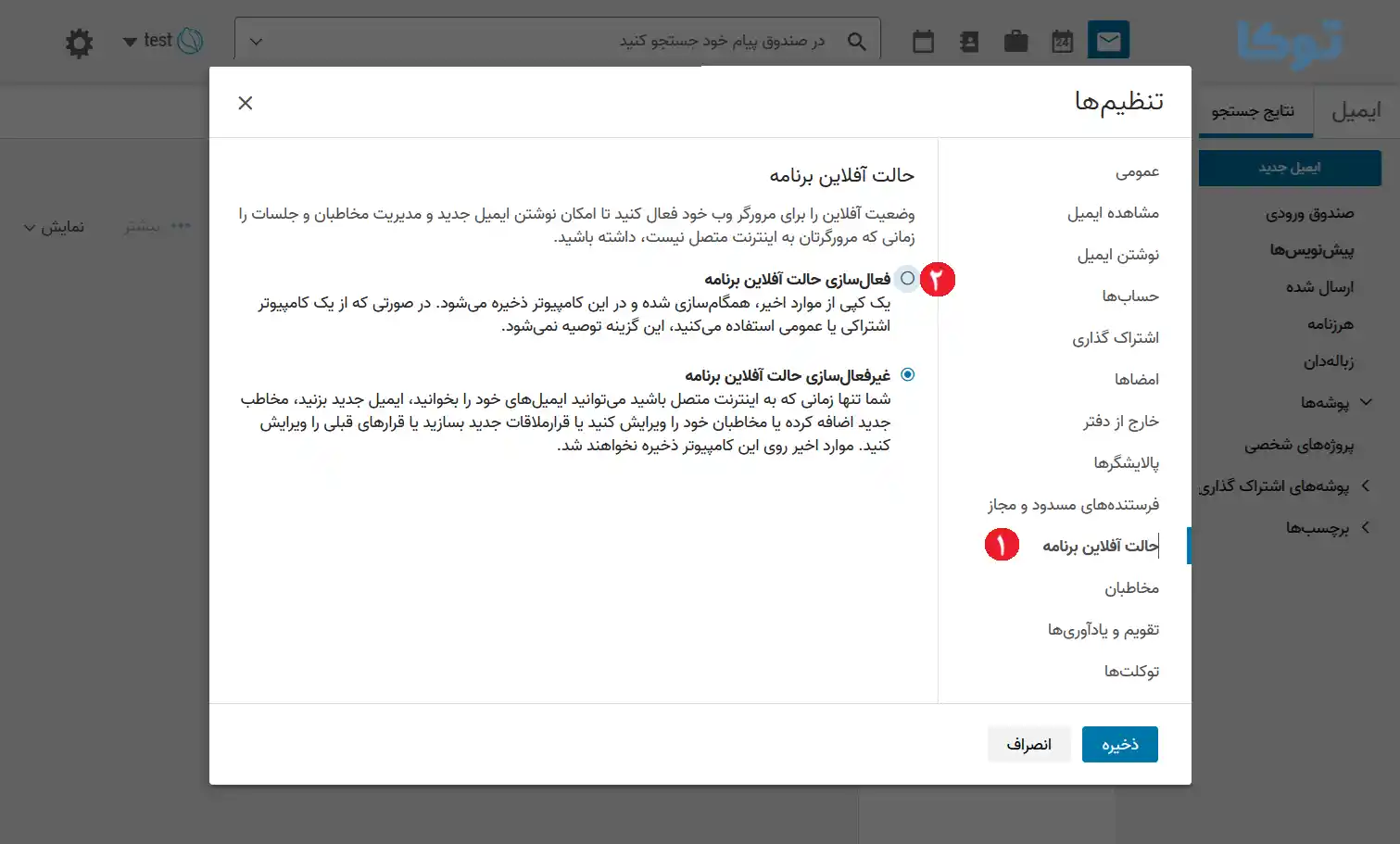
Task: Open the هرزنامه spam folder
Action: (x=1331, y=324)
